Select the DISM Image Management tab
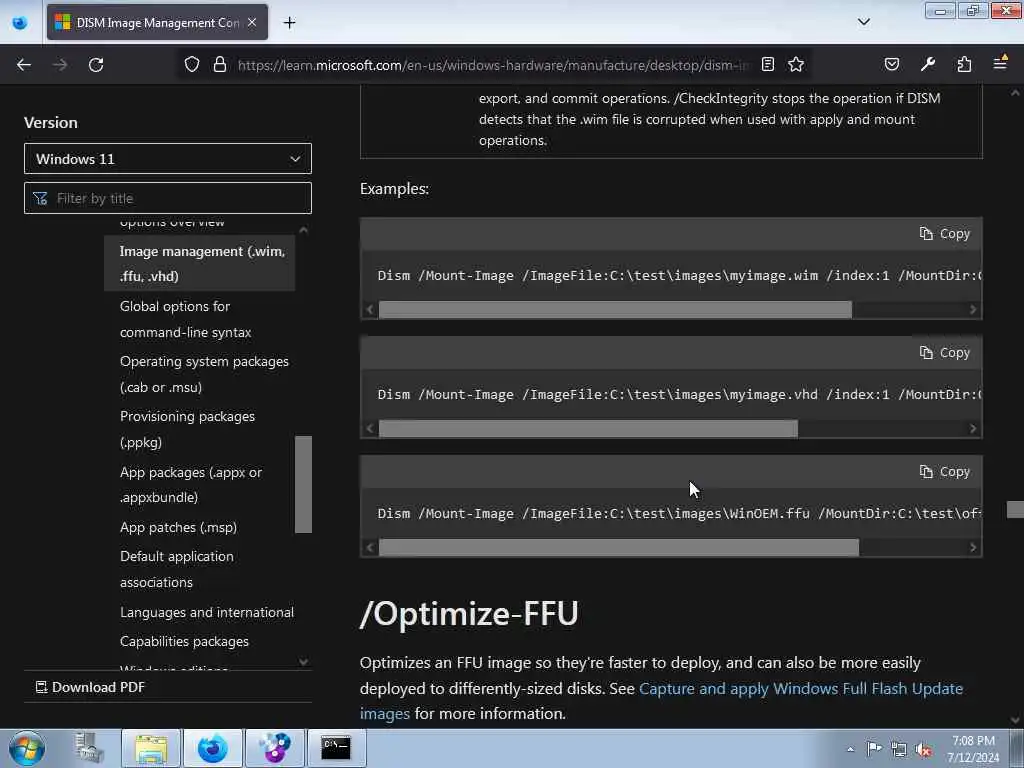The height and width of the screenshot is (768, 1024). click(157, 22)
